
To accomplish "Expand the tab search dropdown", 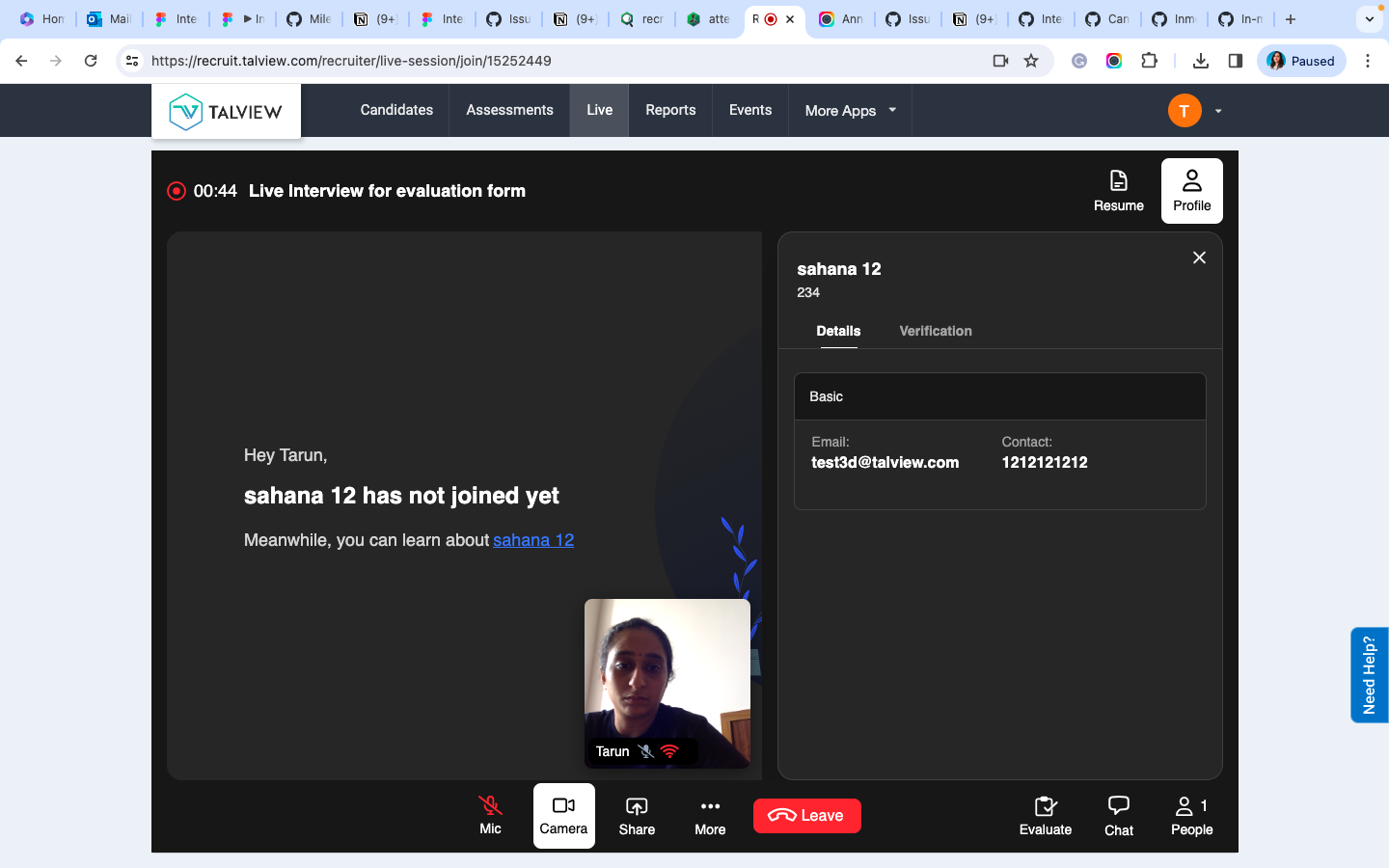I will click(1370, 19).
